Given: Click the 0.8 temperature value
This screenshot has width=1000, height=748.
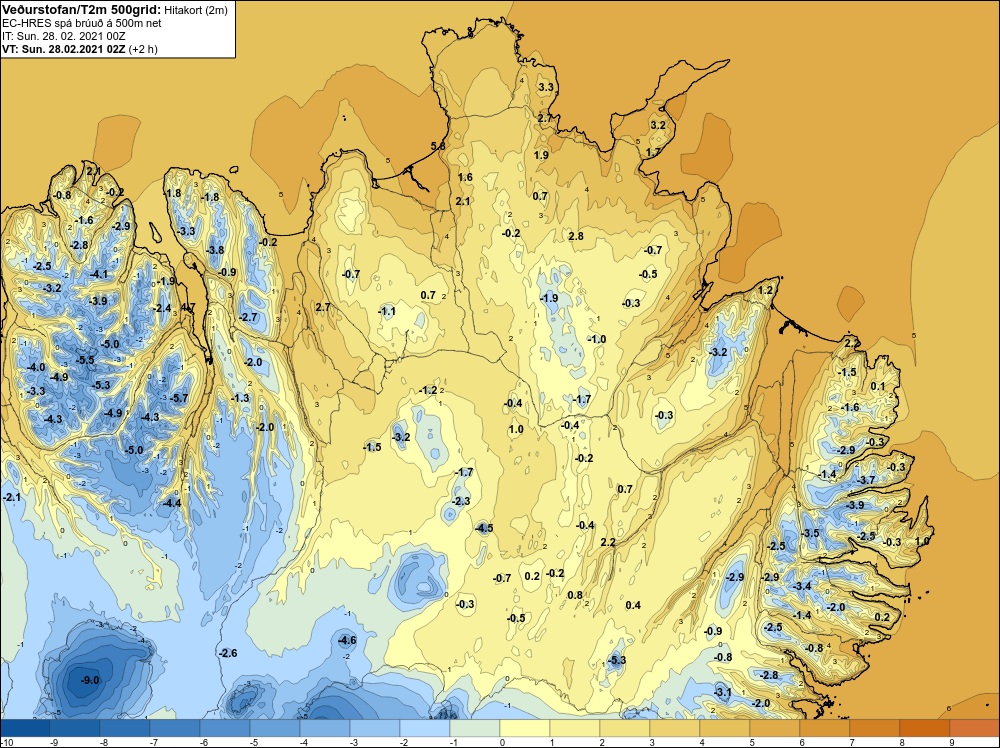Looking at the screenshot, I should [575, 596].
